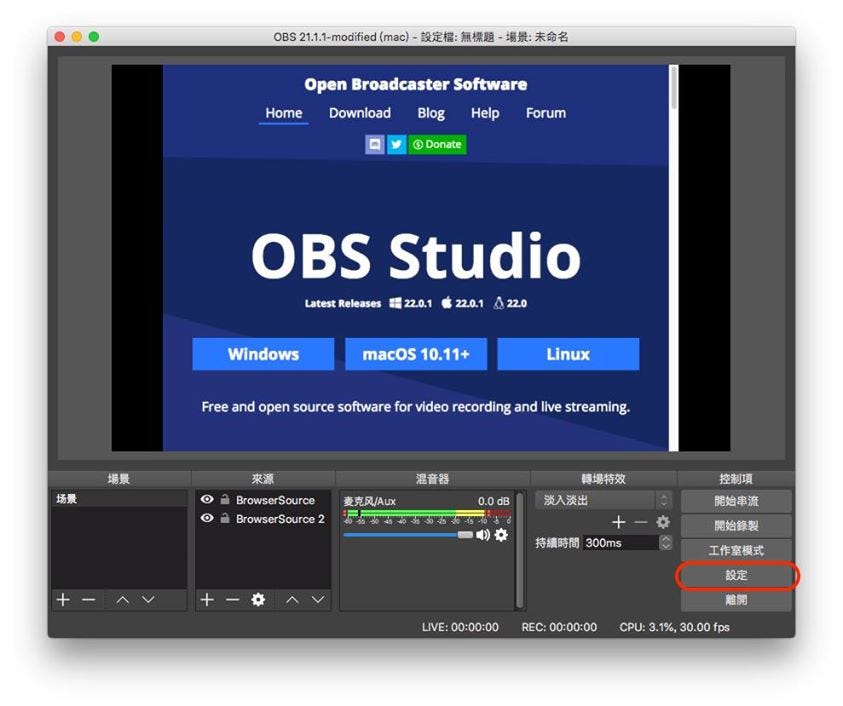Image resolution: width=843 pixels, height=706 pixels.
Task: Click 開始串流 start streaming button
Action: [x=736, y=501]
